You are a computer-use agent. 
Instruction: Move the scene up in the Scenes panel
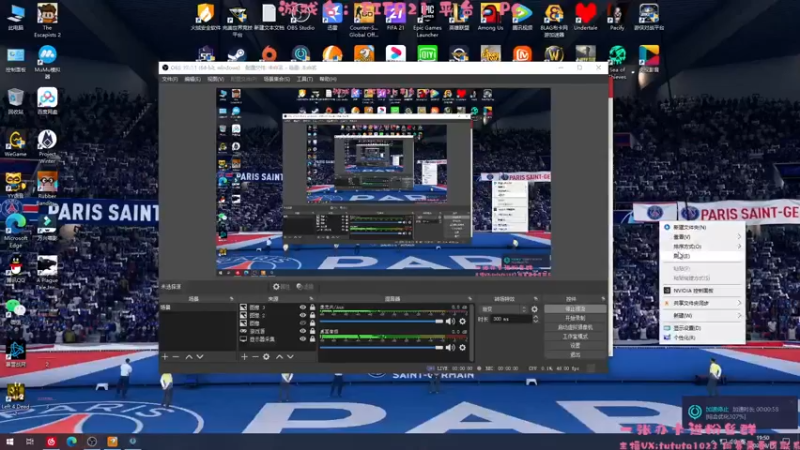pyautogui.click(x=189, y=357)
